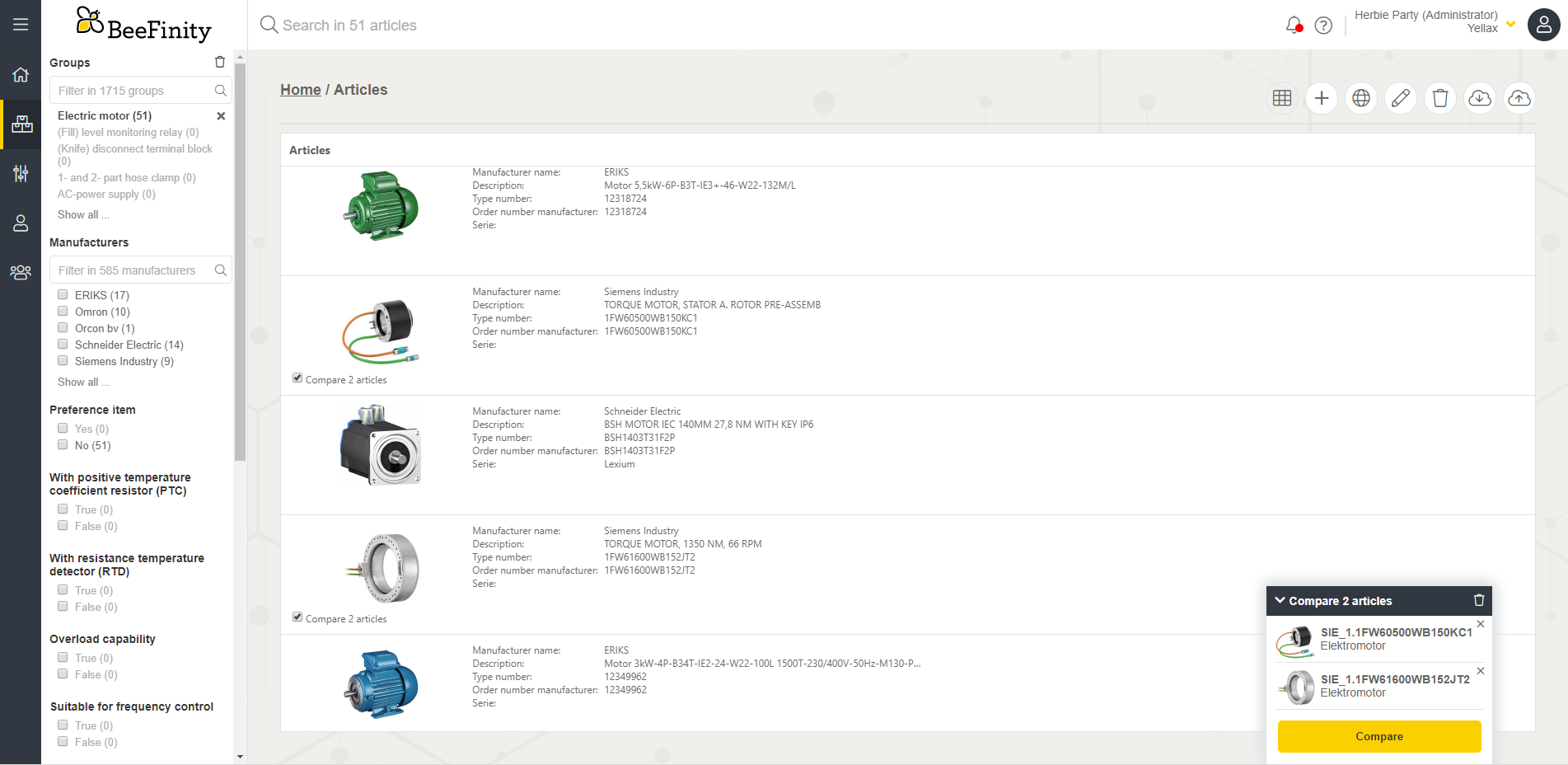Click groups filter search icon
Screen dimensions: 1568x765
click(x=221, y=91)
